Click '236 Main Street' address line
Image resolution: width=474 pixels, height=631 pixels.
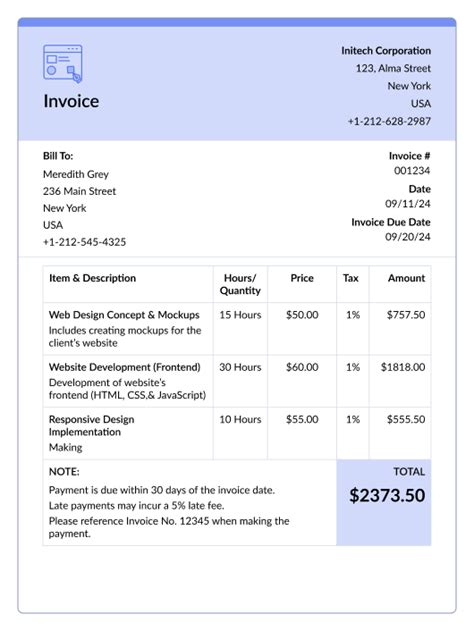tap(79, 191)
